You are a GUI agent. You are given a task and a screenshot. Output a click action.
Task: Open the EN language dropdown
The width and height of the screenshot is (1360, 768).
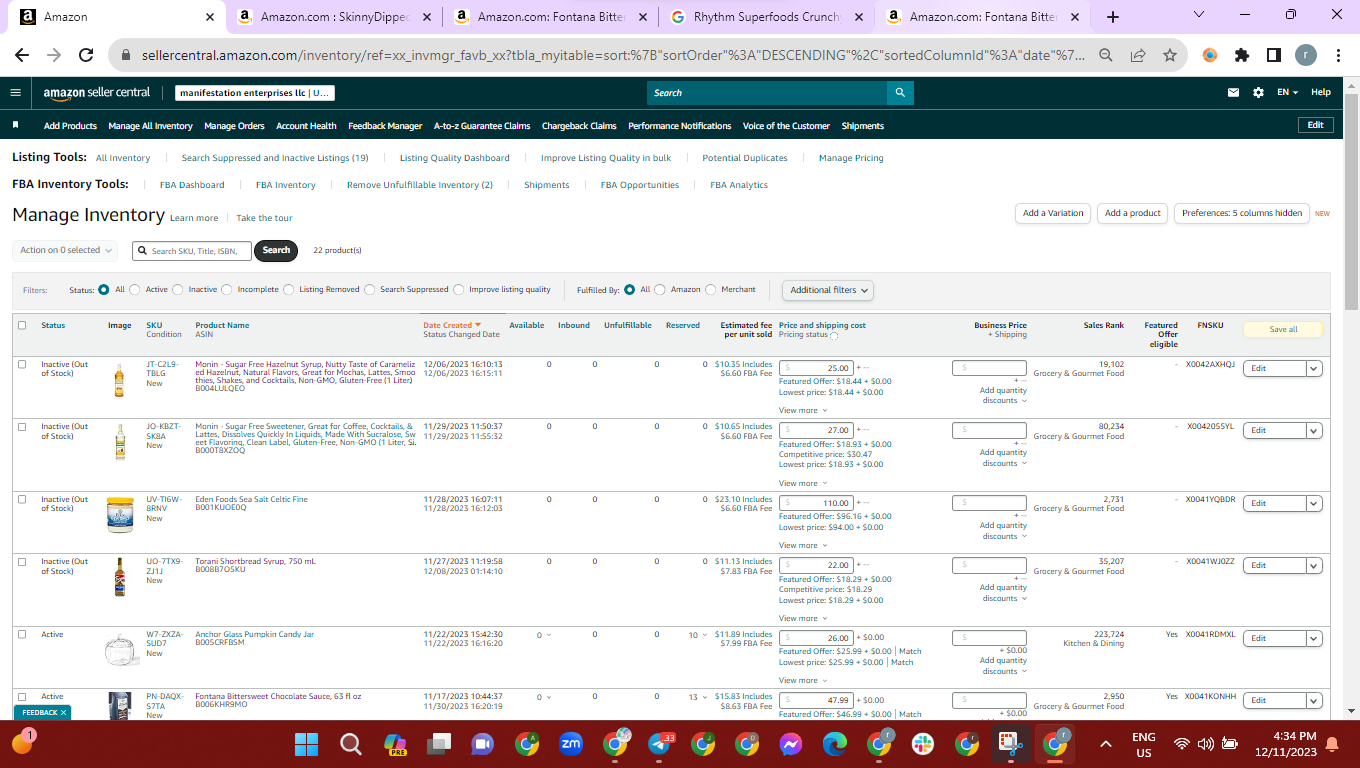[x=1288, y=92]
